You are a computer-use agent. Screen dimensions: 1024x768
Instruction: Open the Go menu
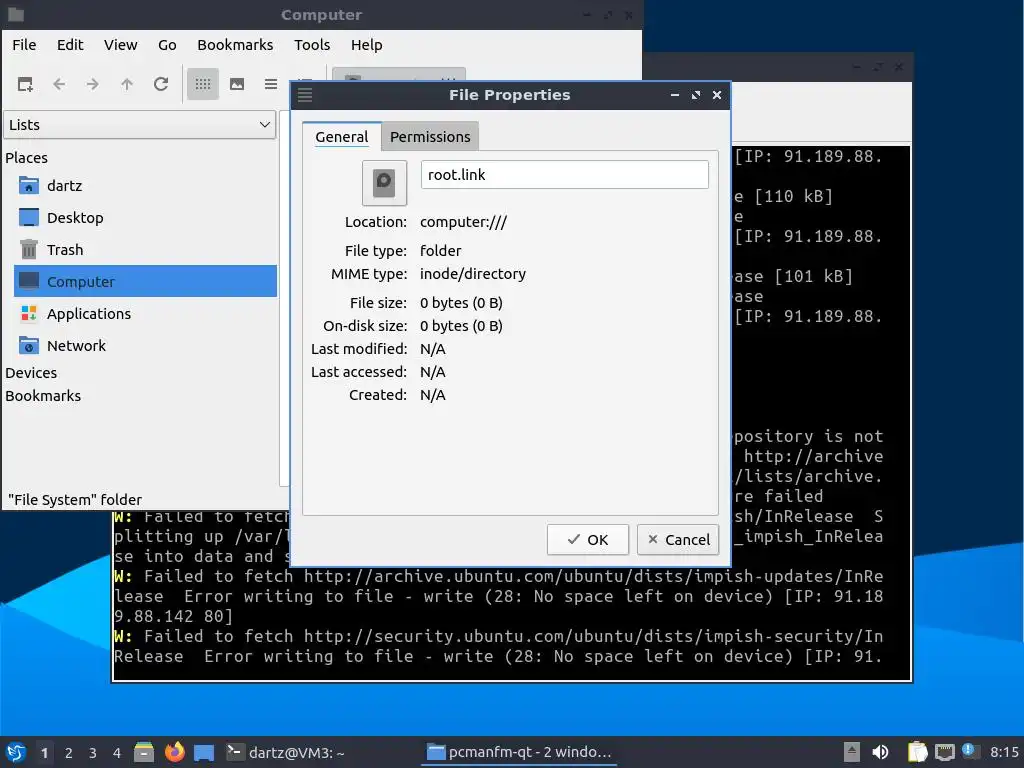pyautogui.click(x=167, y=45)
